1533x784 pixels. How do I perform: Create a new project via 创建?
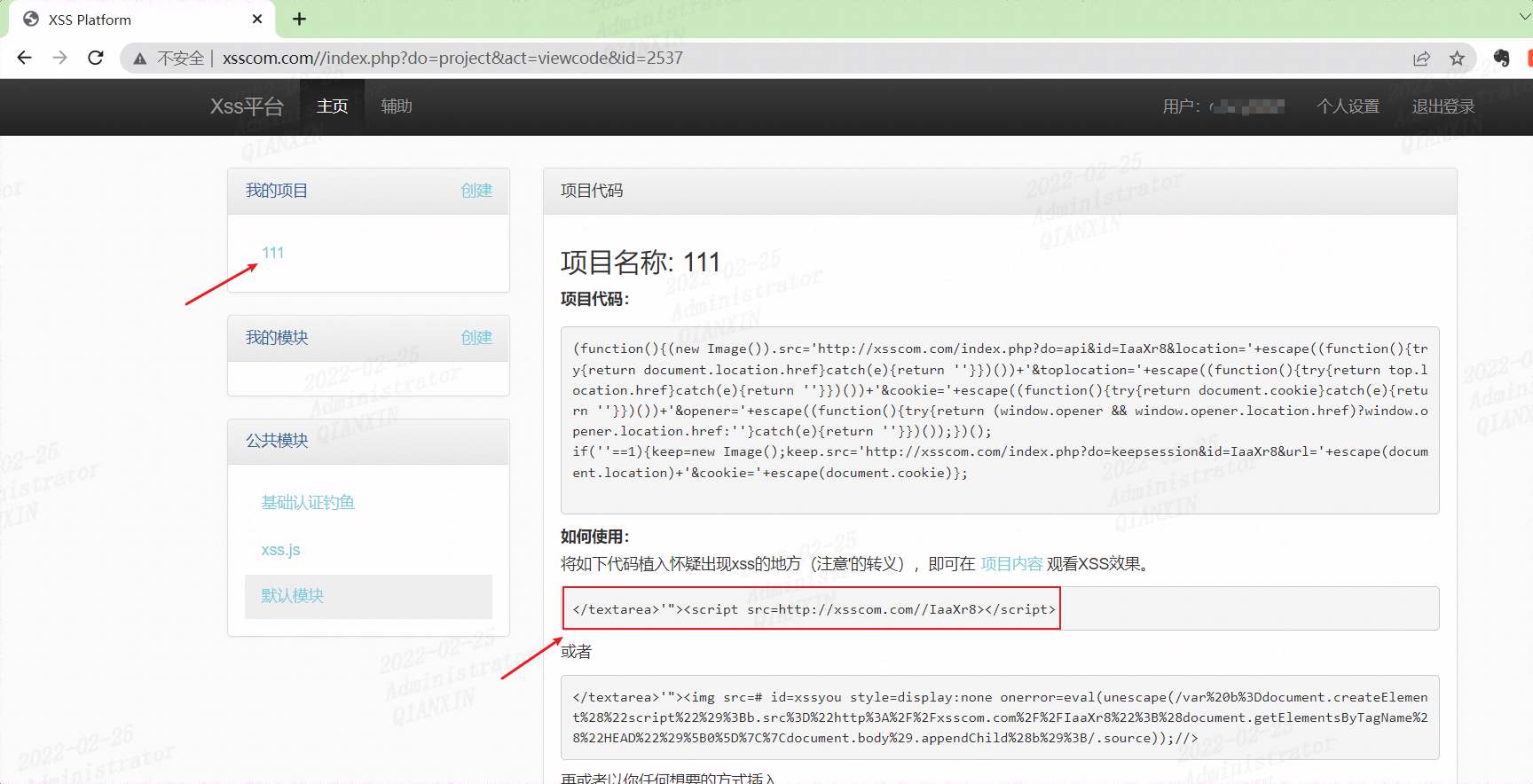click(x=476, y=191)
